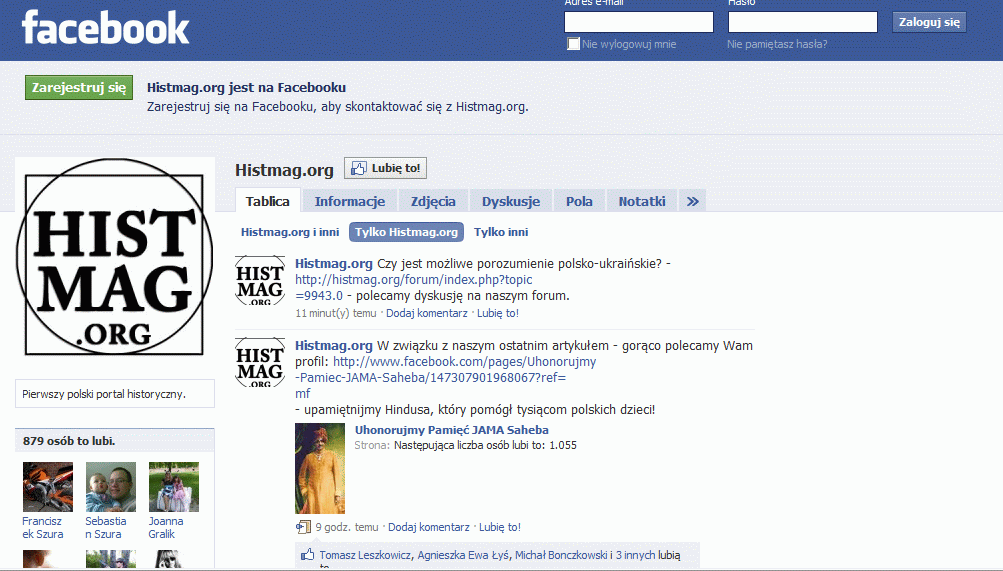Click Joanna Gralik's photo thumbnail
Screen dimensions: 1003x571
174,487
